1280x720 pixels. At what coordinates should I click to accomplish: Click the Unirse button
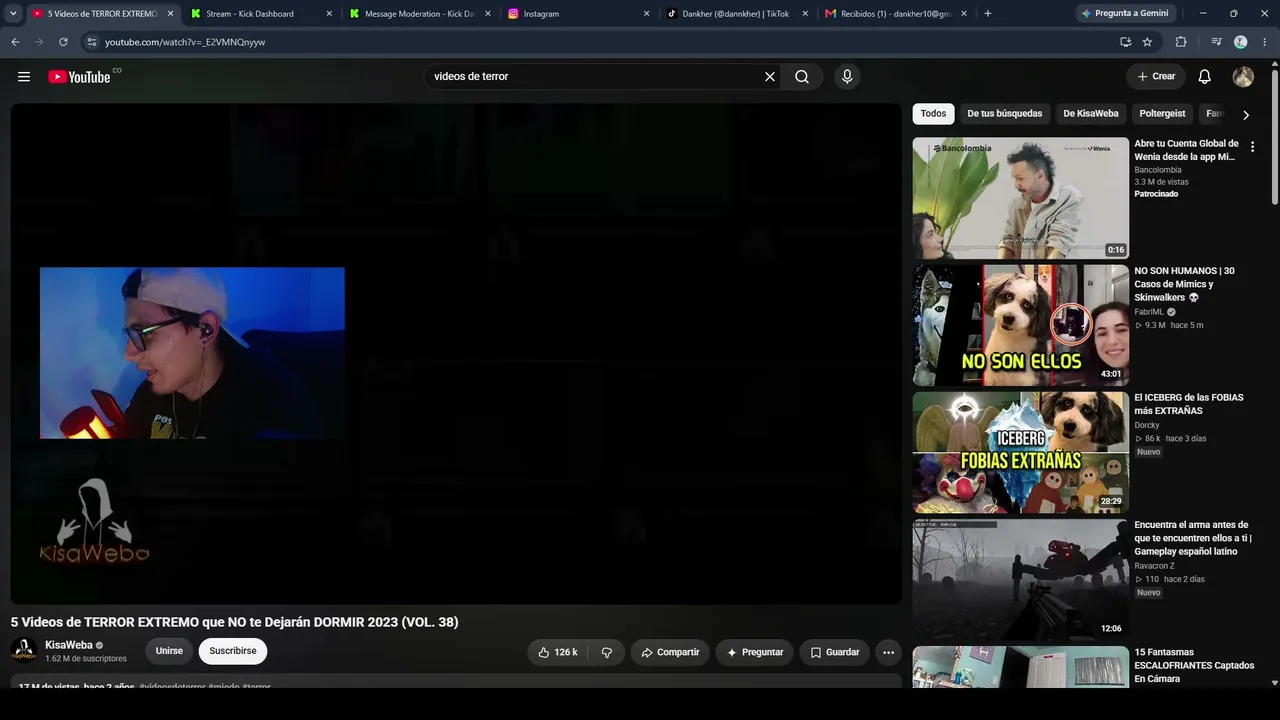pyautogui.click(x=169, y=651)
